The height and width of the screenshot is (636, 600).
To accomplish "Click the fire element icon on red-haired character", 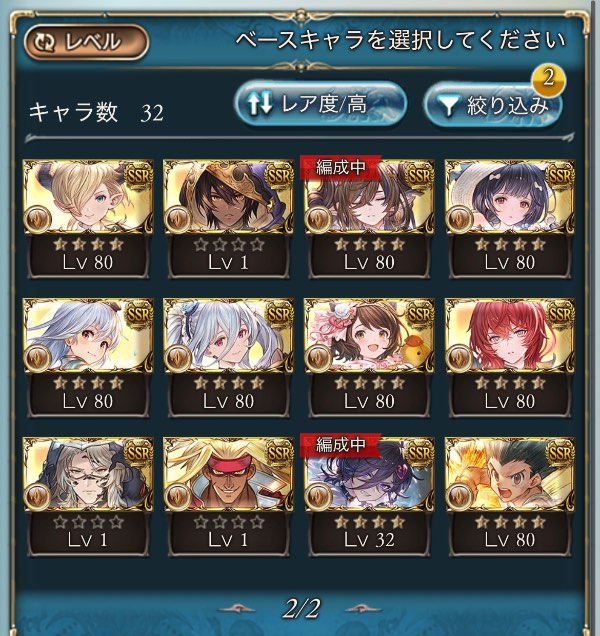I will coord(459,357).
